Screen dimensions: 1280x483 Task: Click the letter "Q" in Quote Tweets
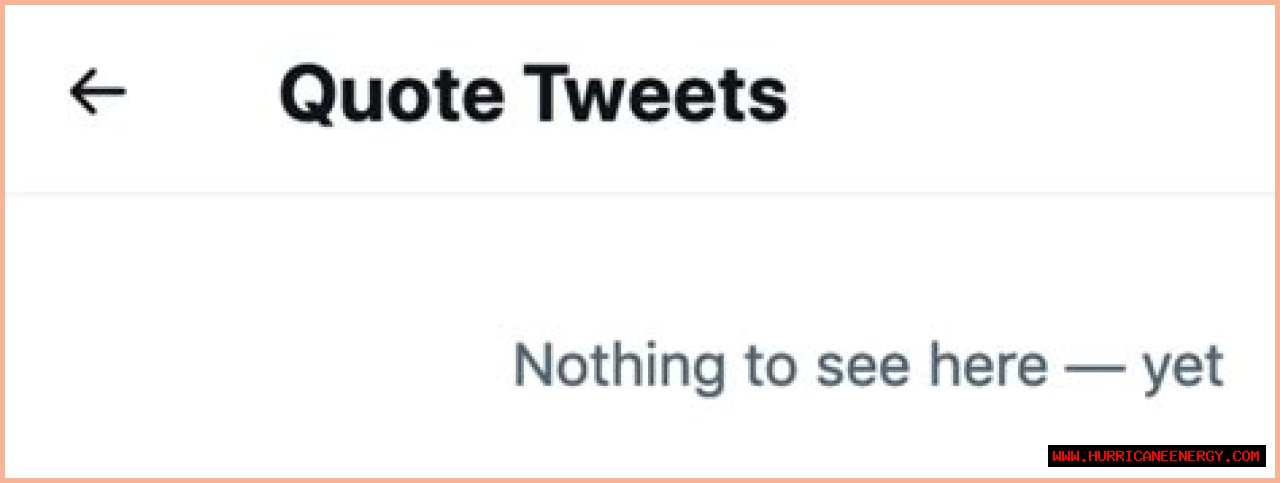(x=306, y=95)
